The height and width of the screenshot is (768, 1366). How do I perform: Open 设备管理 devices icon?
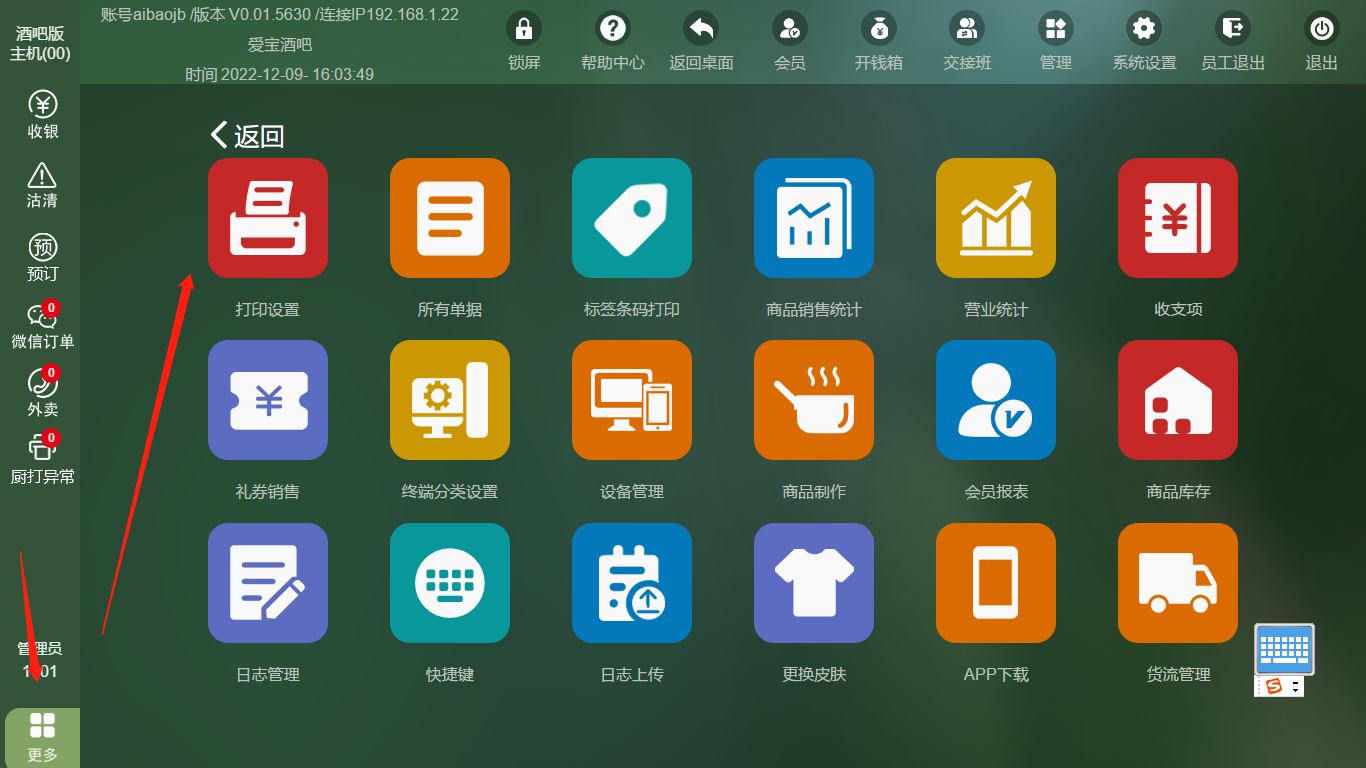[x=632, y=400]
